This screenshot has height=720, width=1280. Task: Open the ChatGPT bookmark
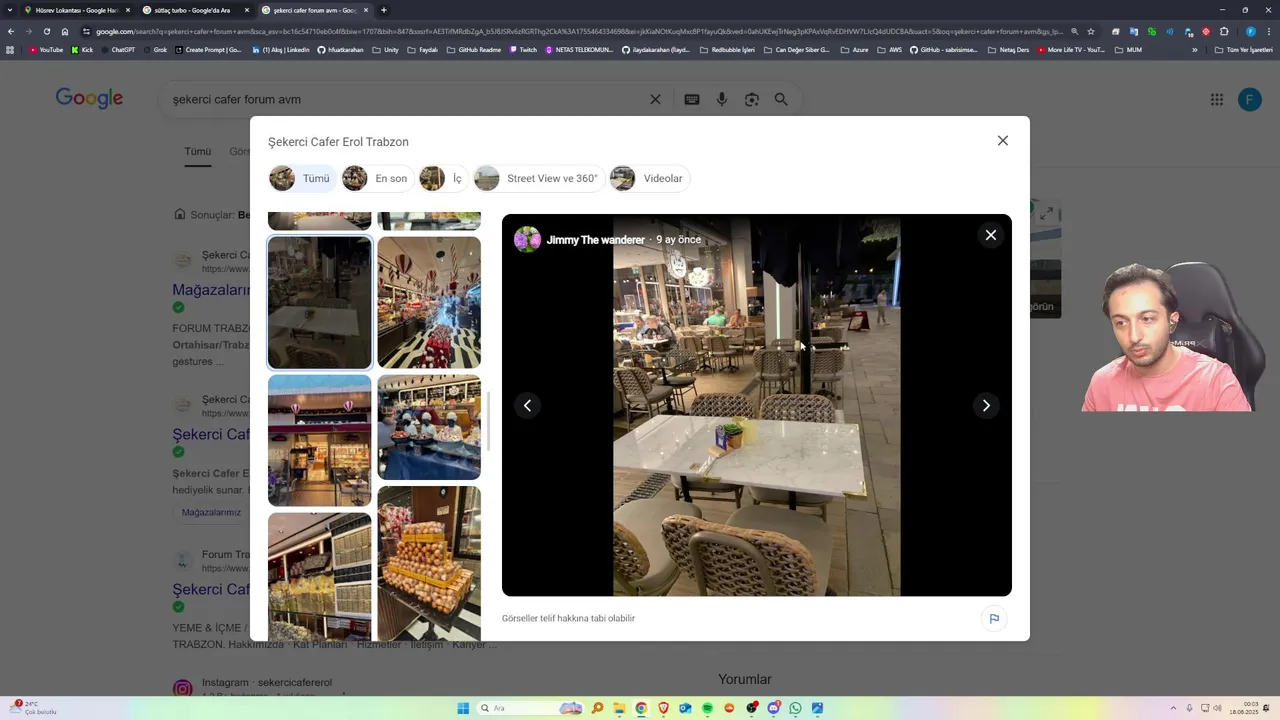[x=118, y=49]
